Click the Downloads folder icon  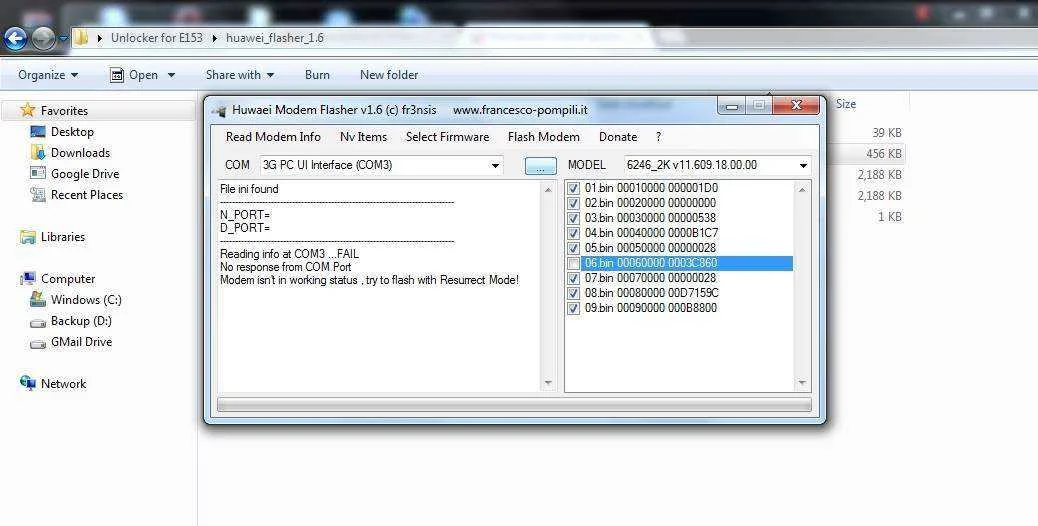[x=38, y=153]
